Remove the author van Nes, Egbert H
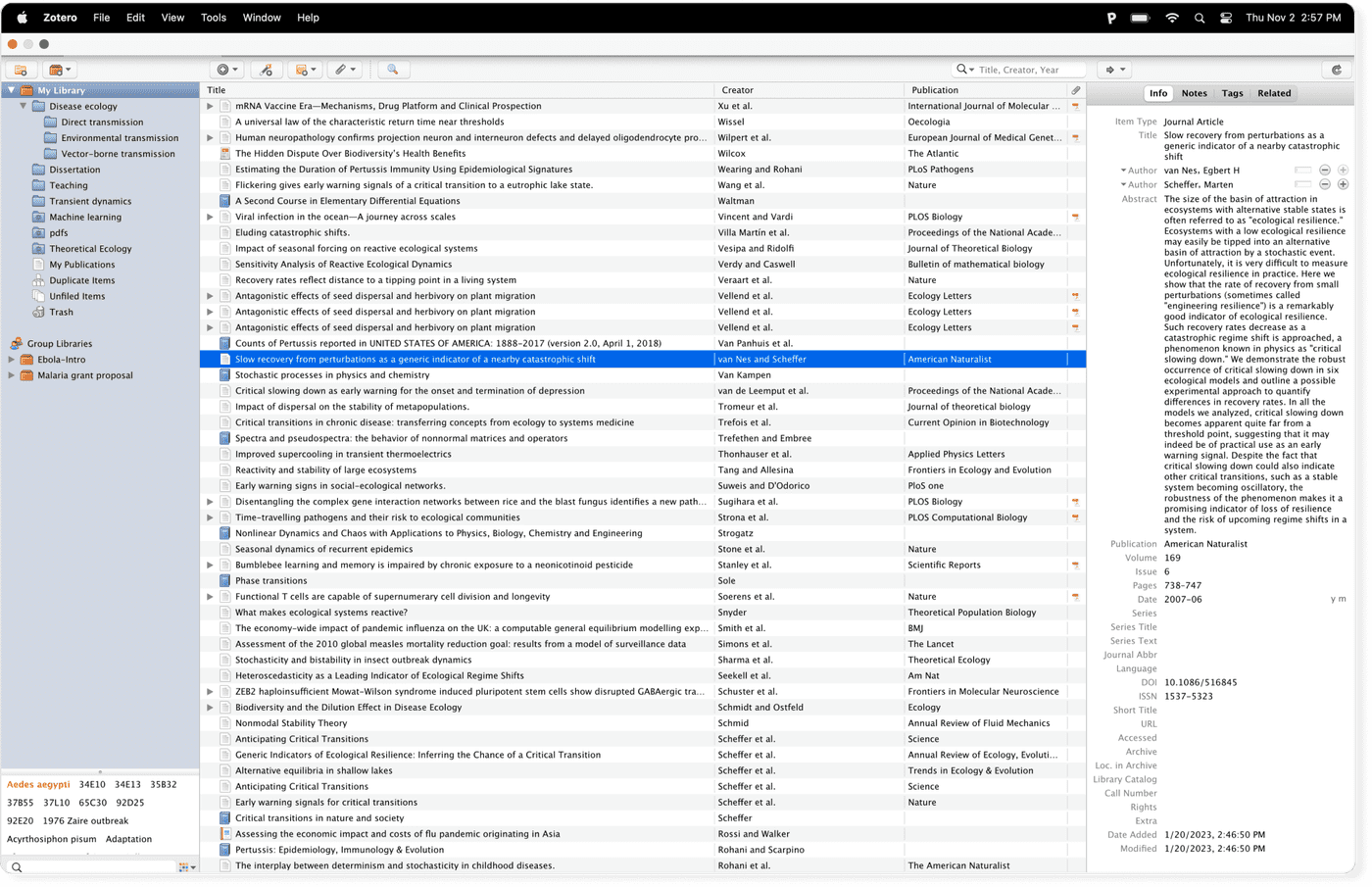Image resolution: width=1372 pixels, height=887 pixels. (x=1327, y=169)
